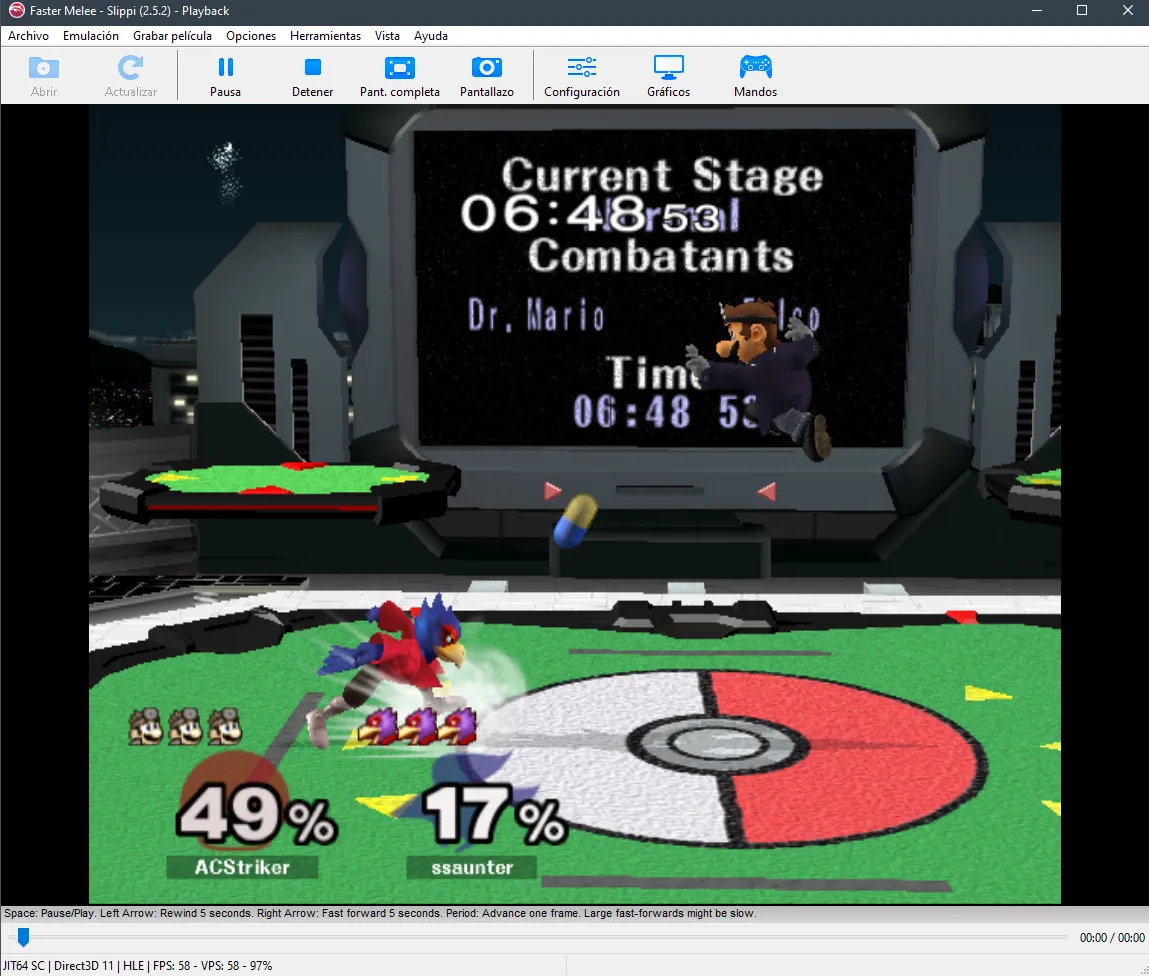Click the Slippi logo in the title bar
The image size is (1149, 976).
15,10
